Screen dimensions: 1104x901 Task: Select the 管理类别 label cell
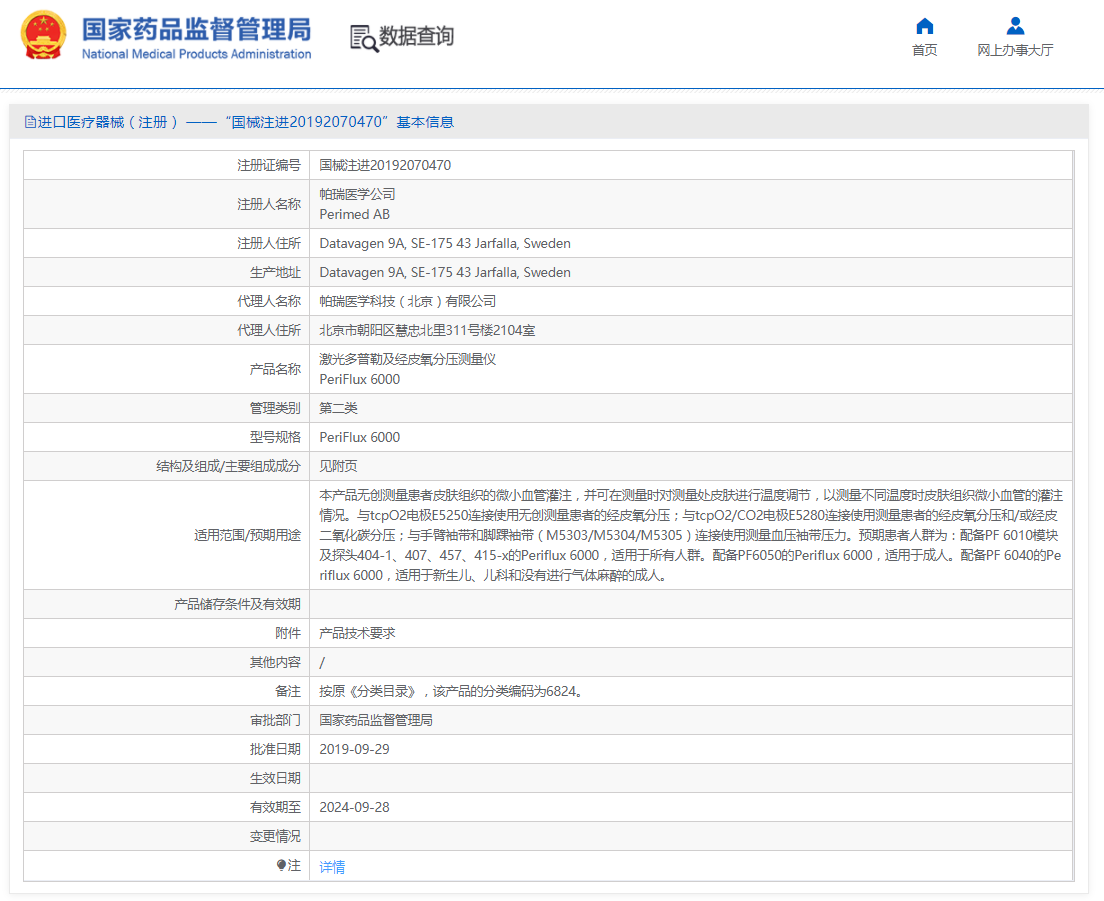pos(166,408)
